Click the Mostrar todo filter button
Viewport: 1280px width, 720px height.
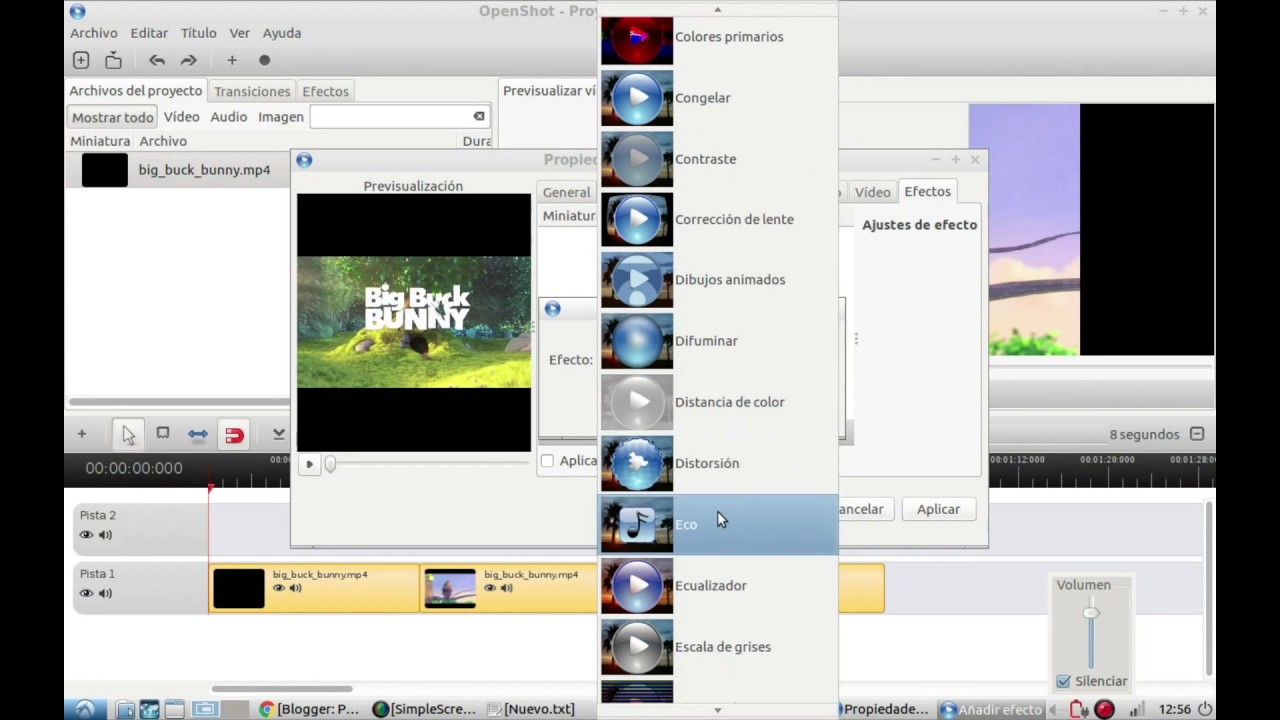[x=112, y=117]
